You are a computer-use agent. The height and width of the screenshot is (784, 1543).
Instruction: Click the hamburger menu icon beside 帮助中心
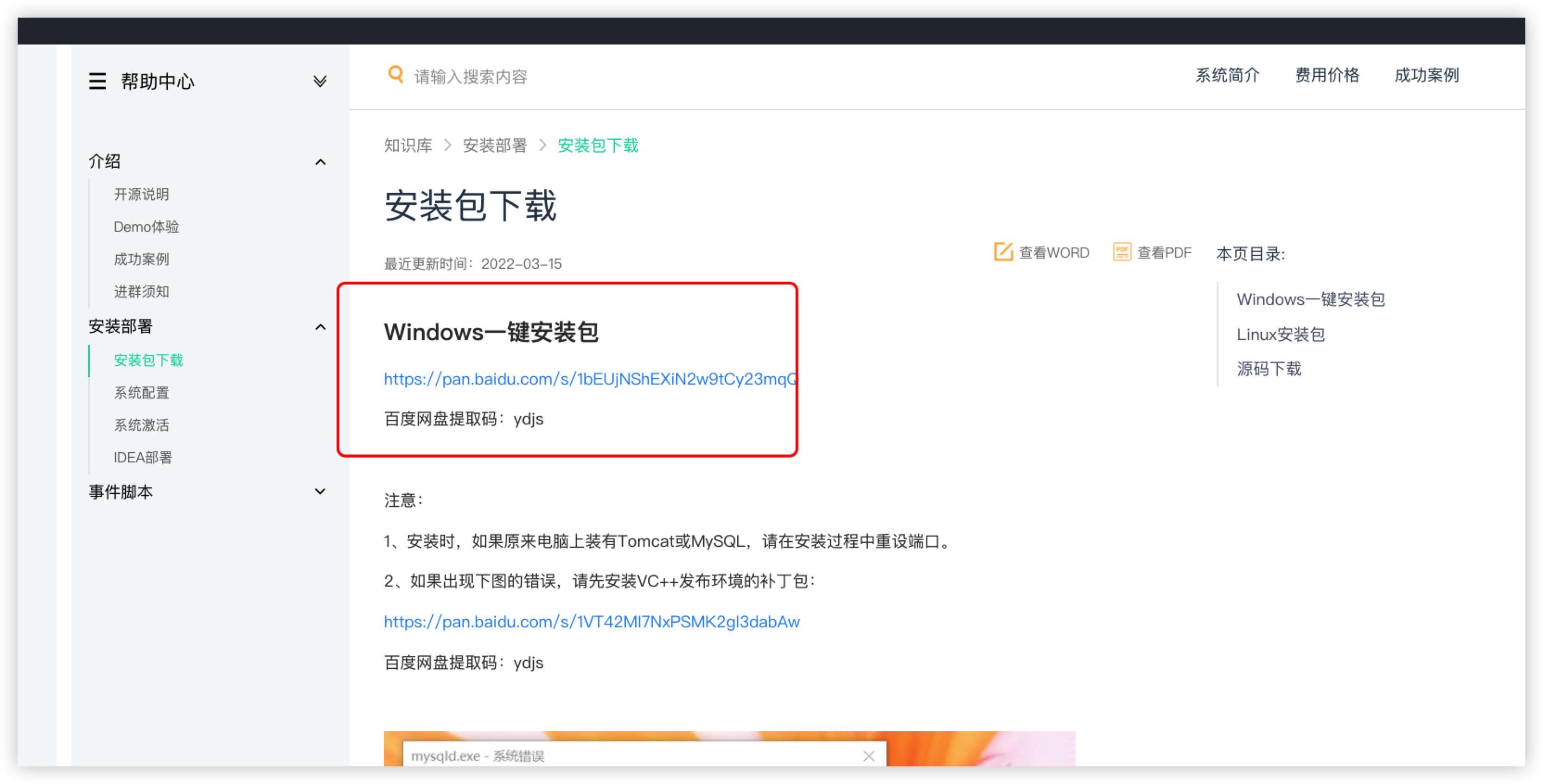(97, 81)
